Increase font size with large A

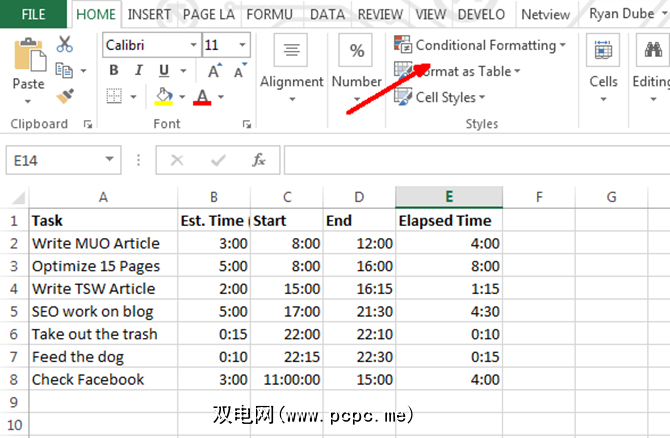pyautogui.click(x=215, y=71)
